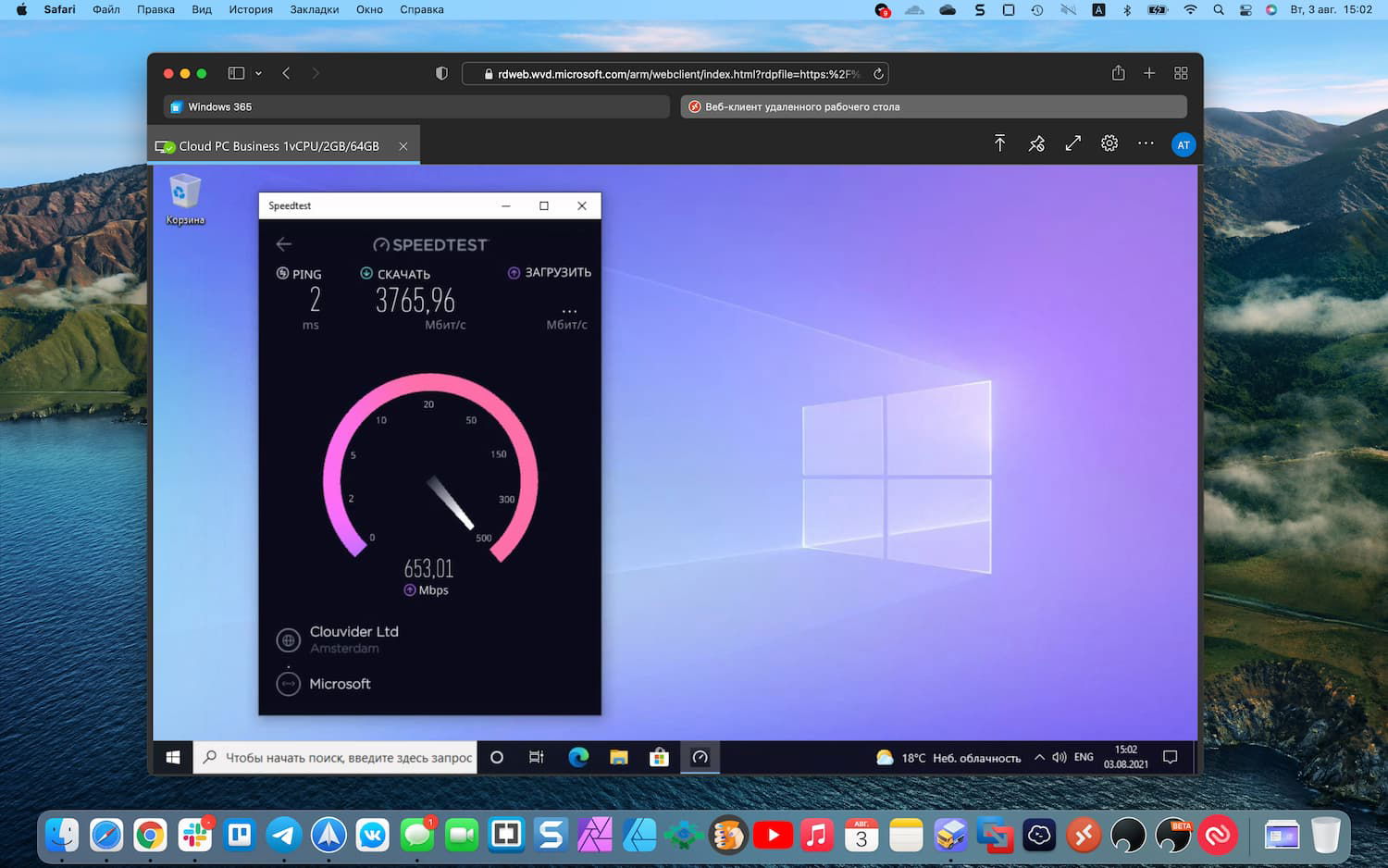
Task: Open the weather widget in Windows taskbar
Action: click(x=948, y=758)
